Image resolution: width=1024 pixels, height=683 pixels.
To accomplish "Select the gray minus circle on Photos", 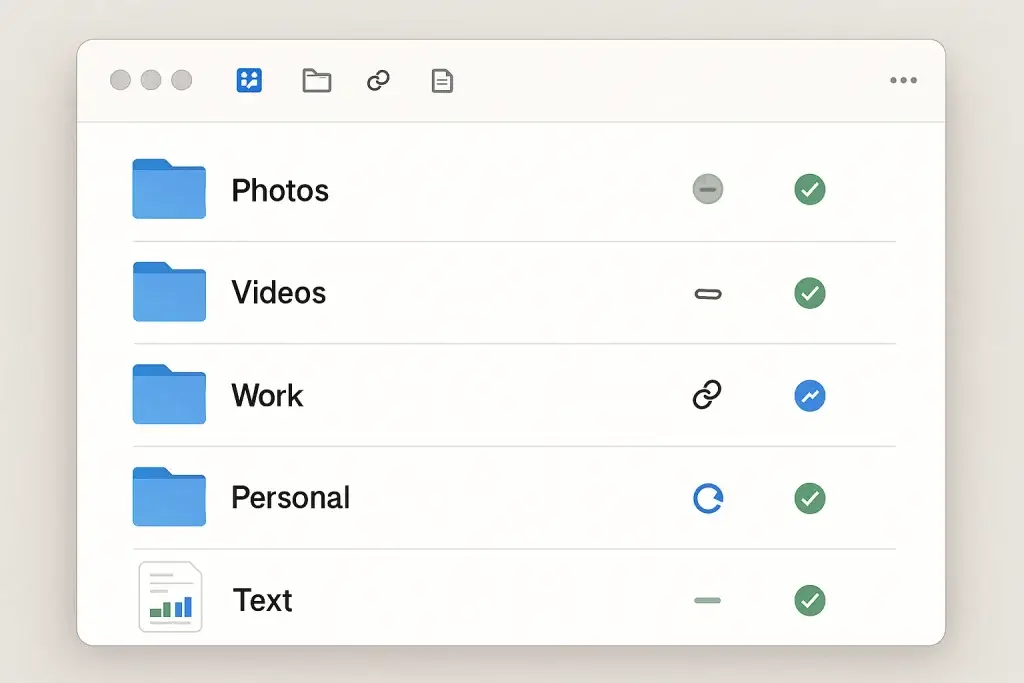I will [708, 189].
